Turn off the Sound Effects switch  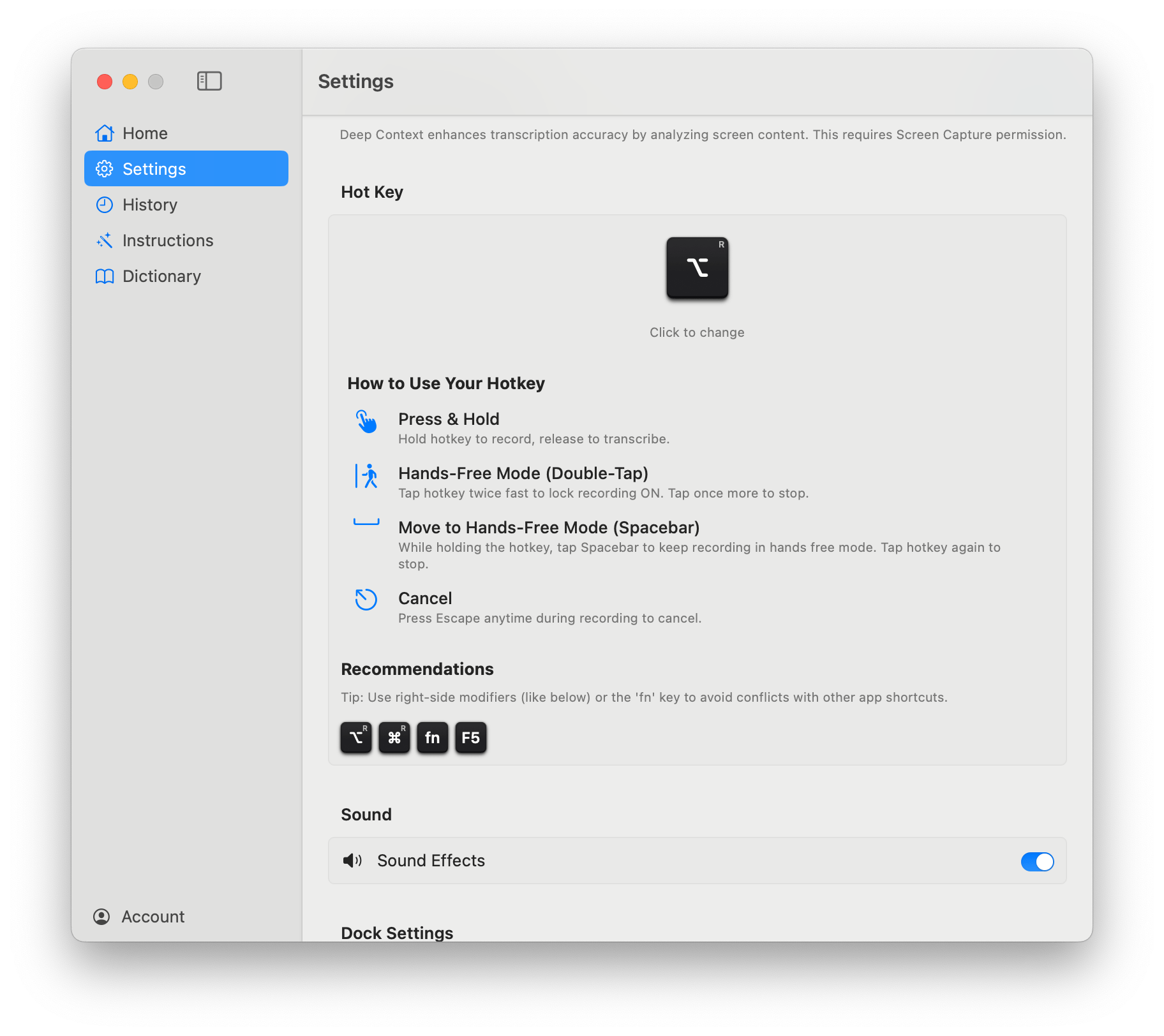click(x=1037, y=861)
